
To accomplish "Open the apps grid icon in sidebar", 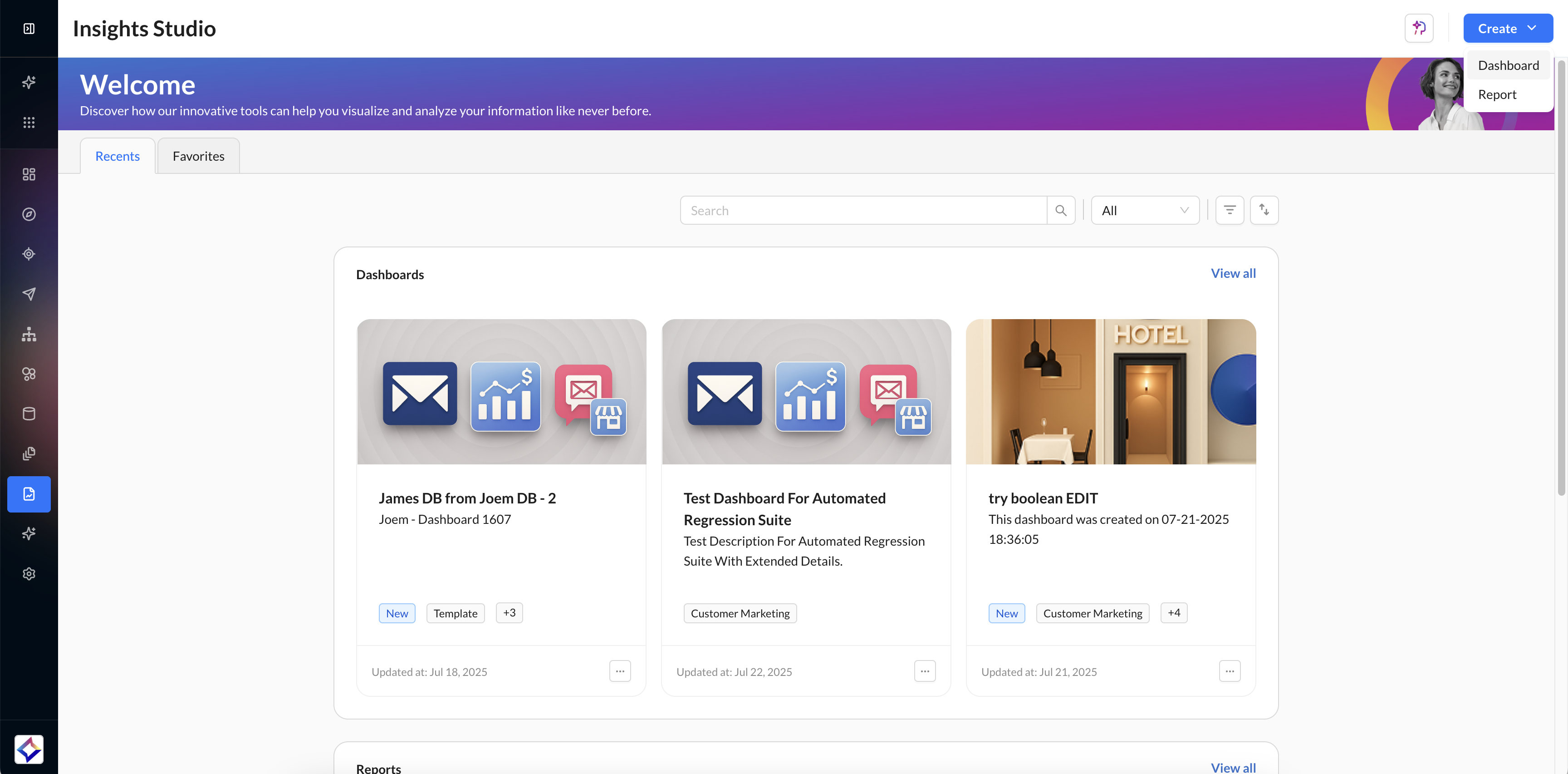I will (x=29, y=123).
